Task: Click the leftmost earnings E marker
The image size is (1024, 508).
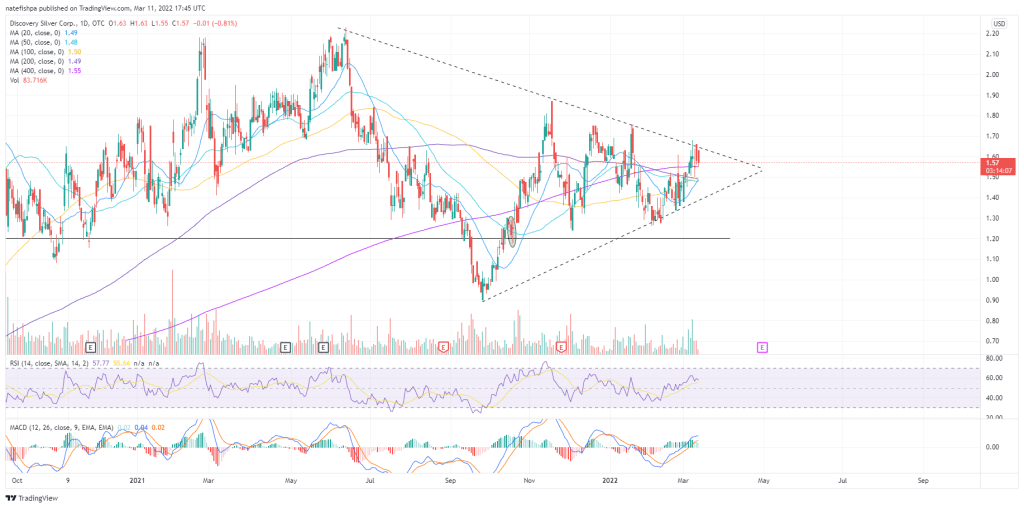Action: pyautogui.click(x=91, y=347)
